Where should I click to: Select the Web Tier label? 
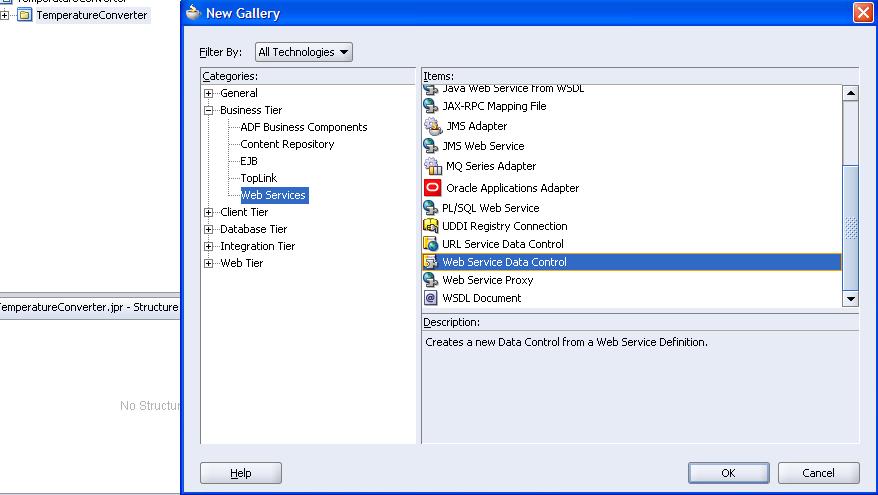pos(241,263)
